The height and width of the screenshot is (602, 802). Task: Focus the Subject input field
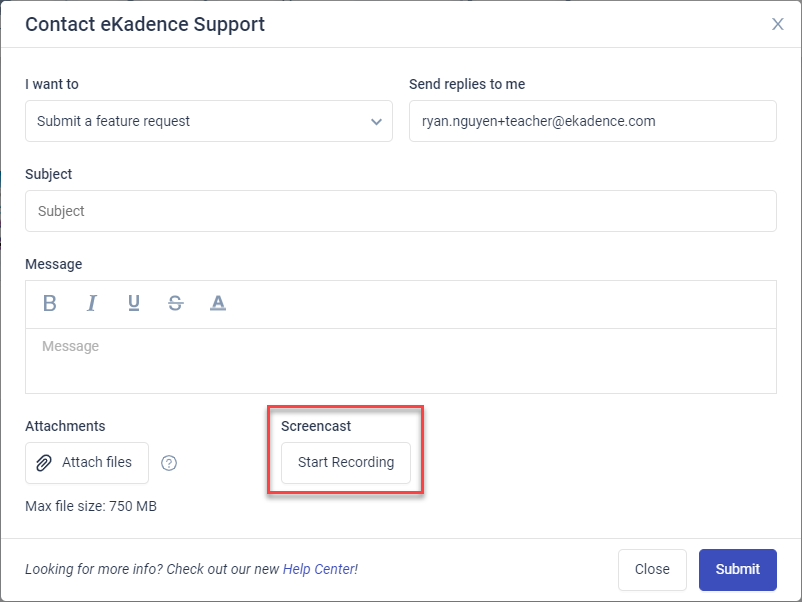click(x=400, y=211)
